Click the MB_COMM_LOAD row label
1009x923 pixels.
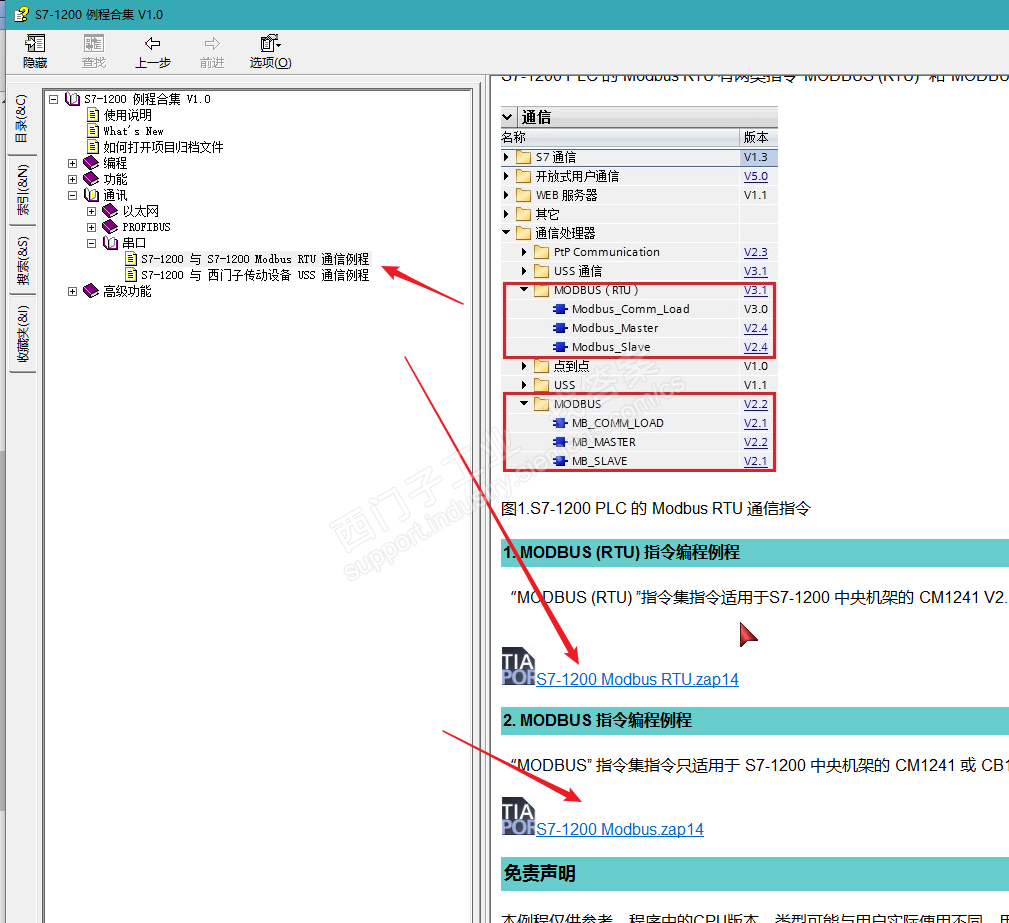pos(618,423)
